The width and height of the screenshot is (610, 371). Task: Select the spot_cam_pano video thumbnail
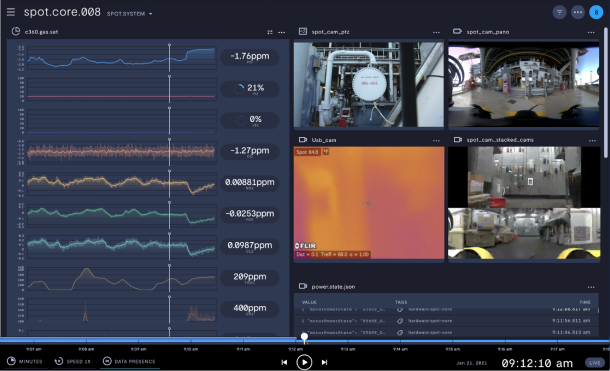[524, 84]
